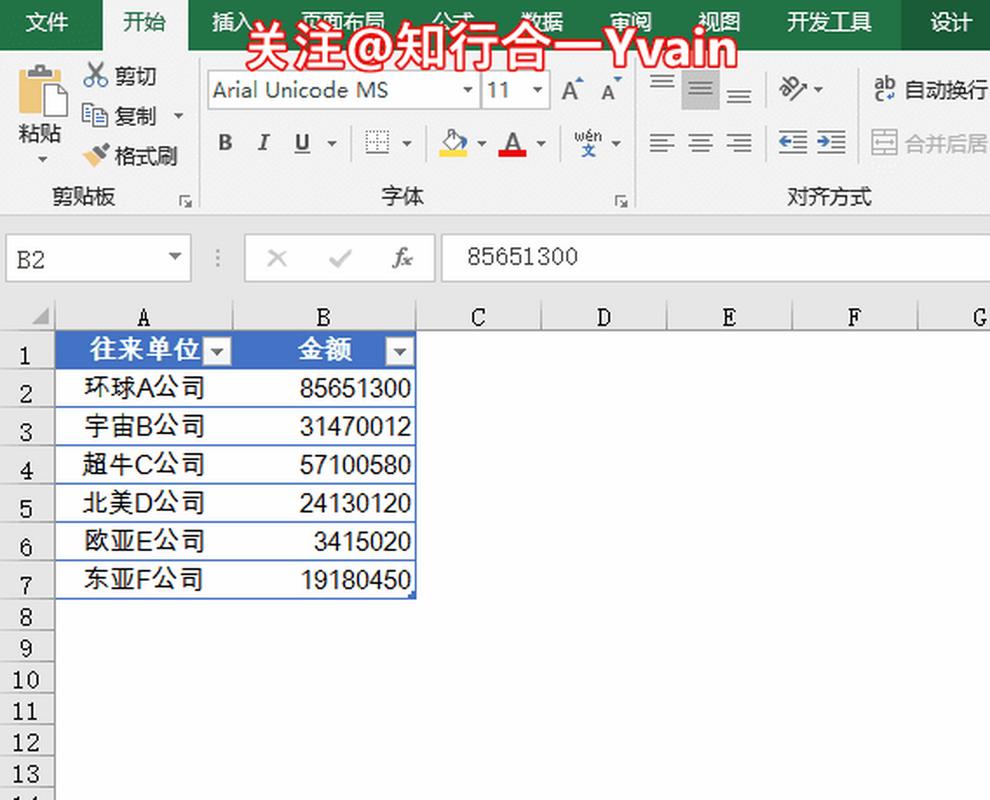This screenshot has width=990, height=800.
Task: Click the select-all corner triangle
Action: 40,315
